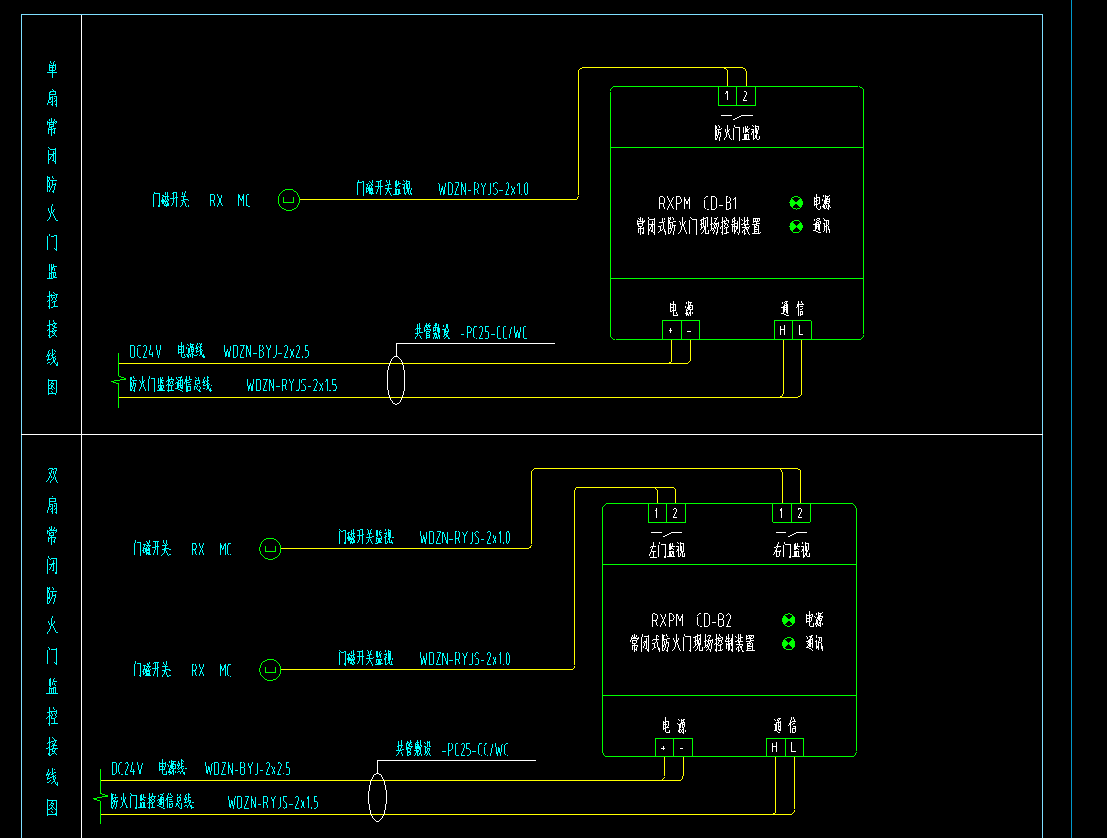Select the RX text in the single-door diagram
Image resolution: width=1107 pixels, height=838 pixels.
216,200
